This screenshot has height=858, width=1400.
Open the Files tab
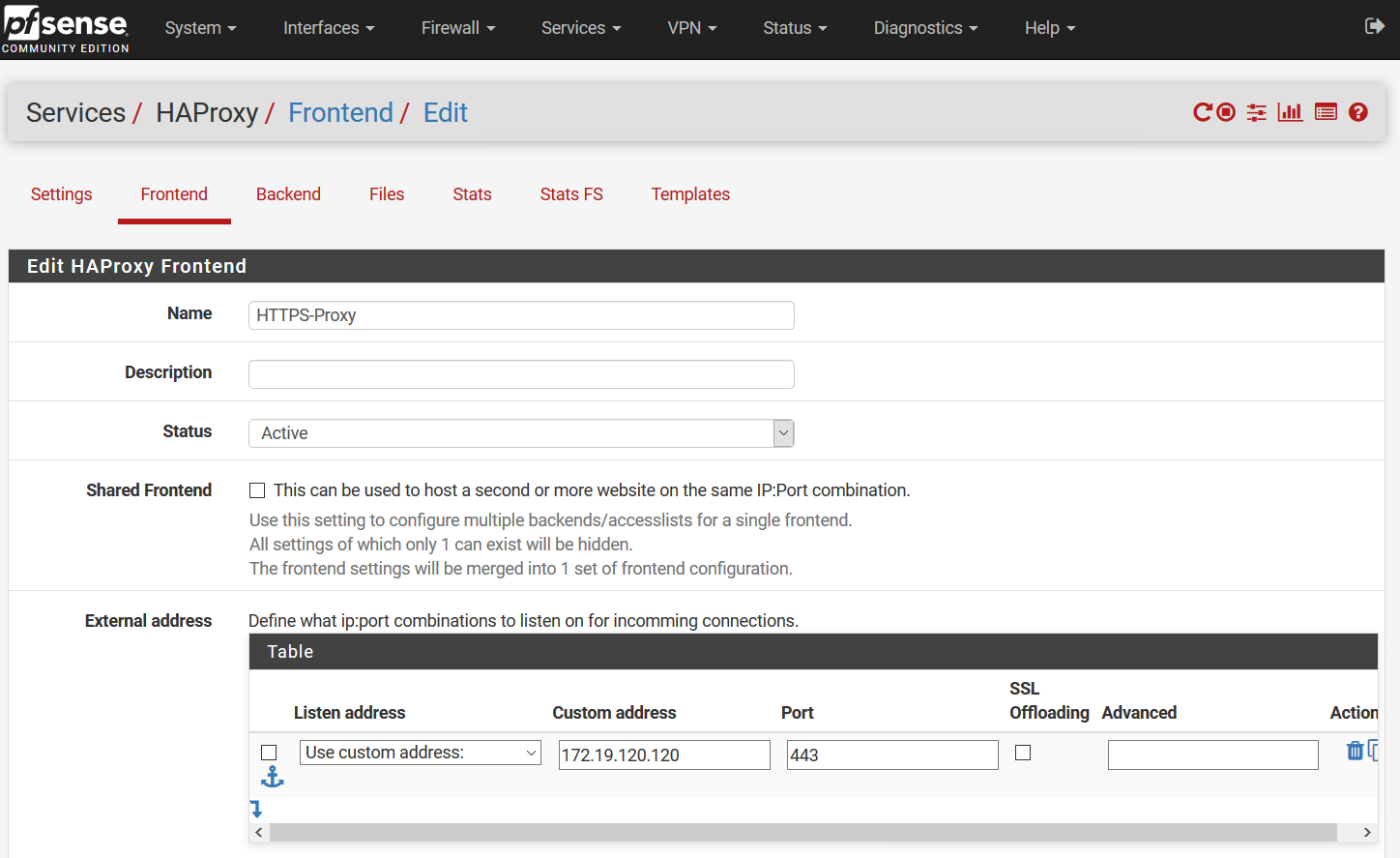[x=387, y=194]
